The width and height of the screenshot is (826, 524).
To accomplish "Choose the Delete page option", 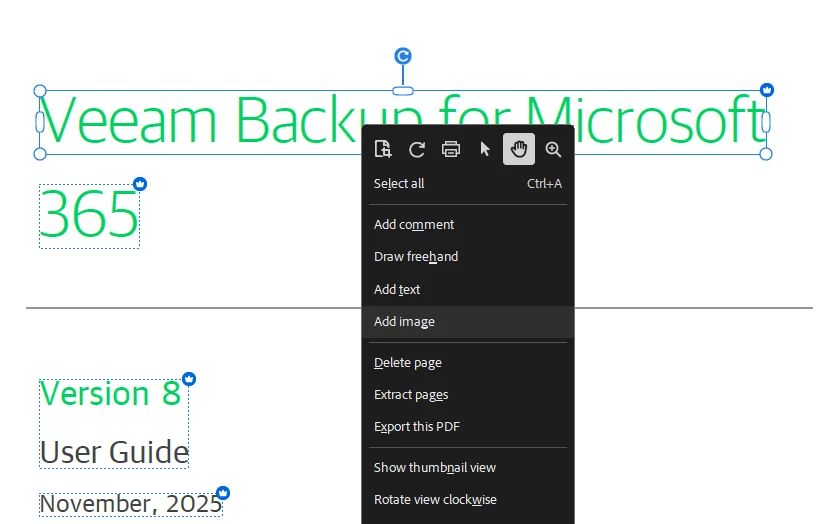I will [468, 362].
